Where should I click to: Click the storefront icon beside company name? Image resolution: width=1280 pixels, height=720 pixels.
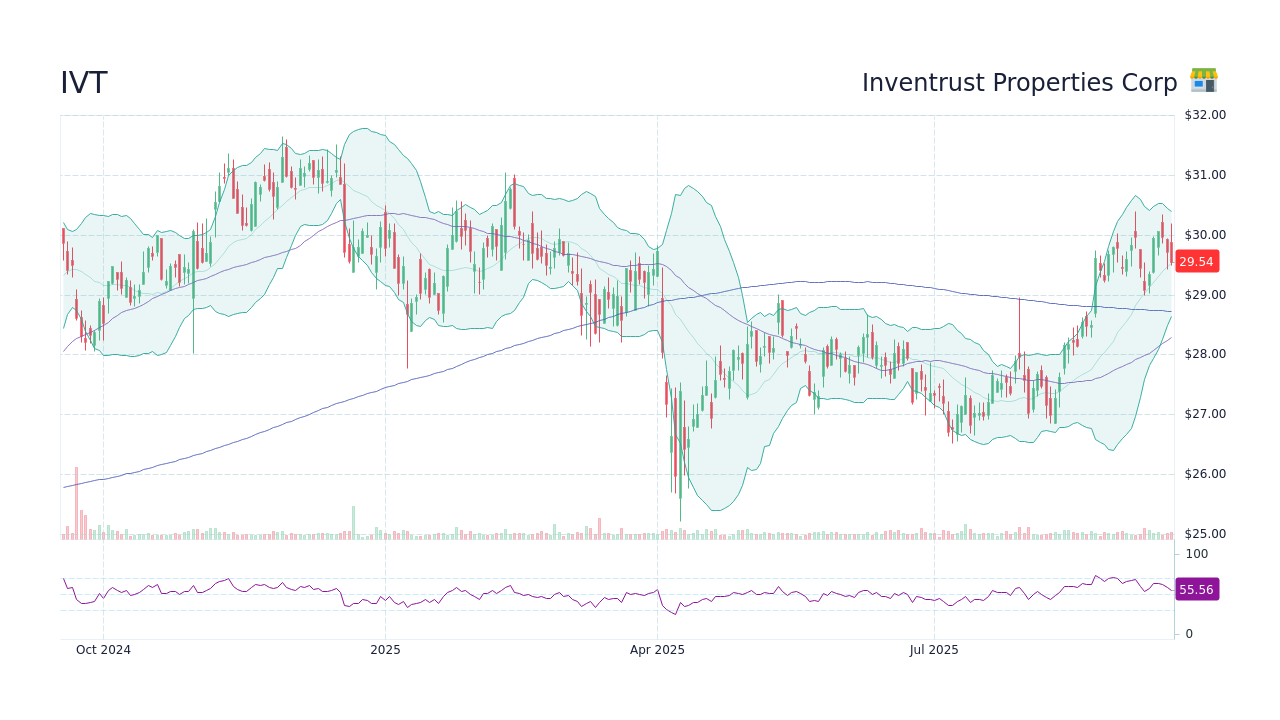(1203, 82)
